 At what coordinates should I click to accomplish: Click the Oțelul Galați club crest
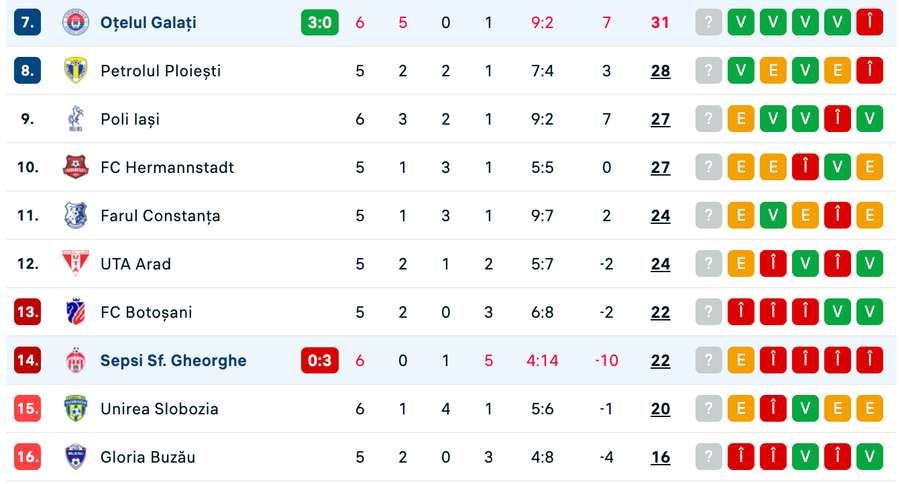(x=75, y=22)
